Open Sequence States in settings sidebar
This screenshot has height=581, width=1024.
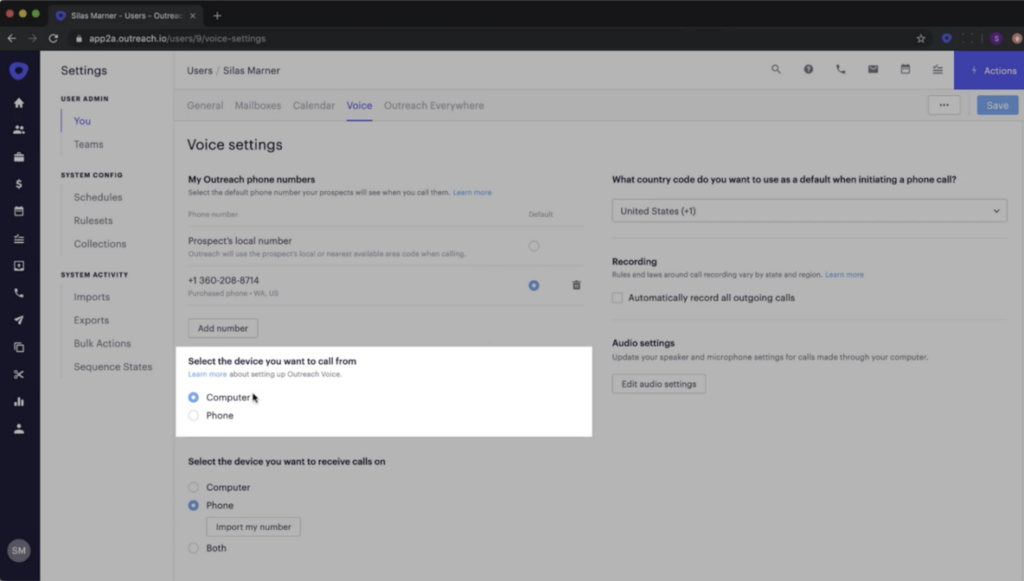click(113, 367)
